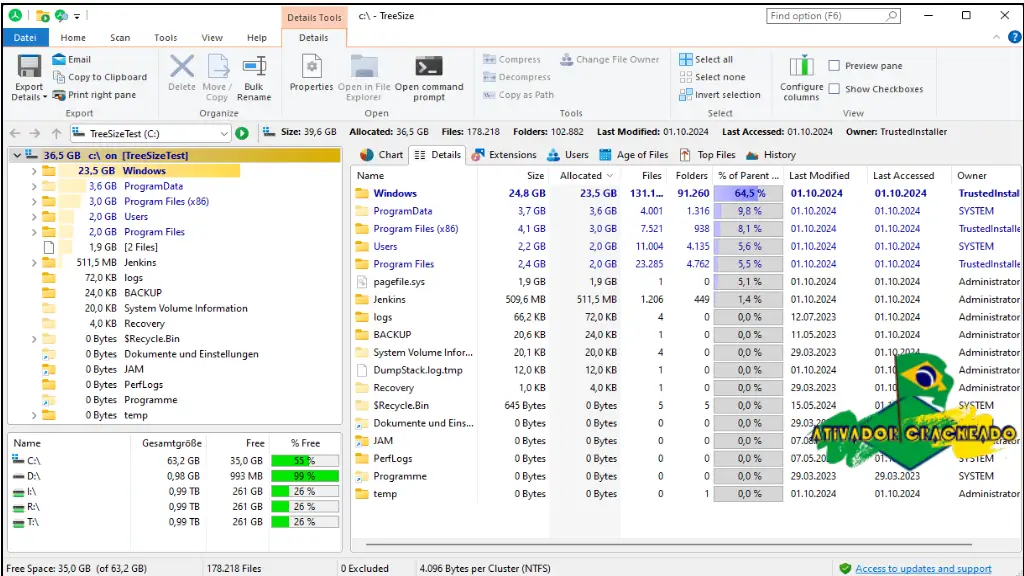This screenshot has width=1024, height=576.
Task: Select the [2 Files] tree entry
Action: (140, 248)
